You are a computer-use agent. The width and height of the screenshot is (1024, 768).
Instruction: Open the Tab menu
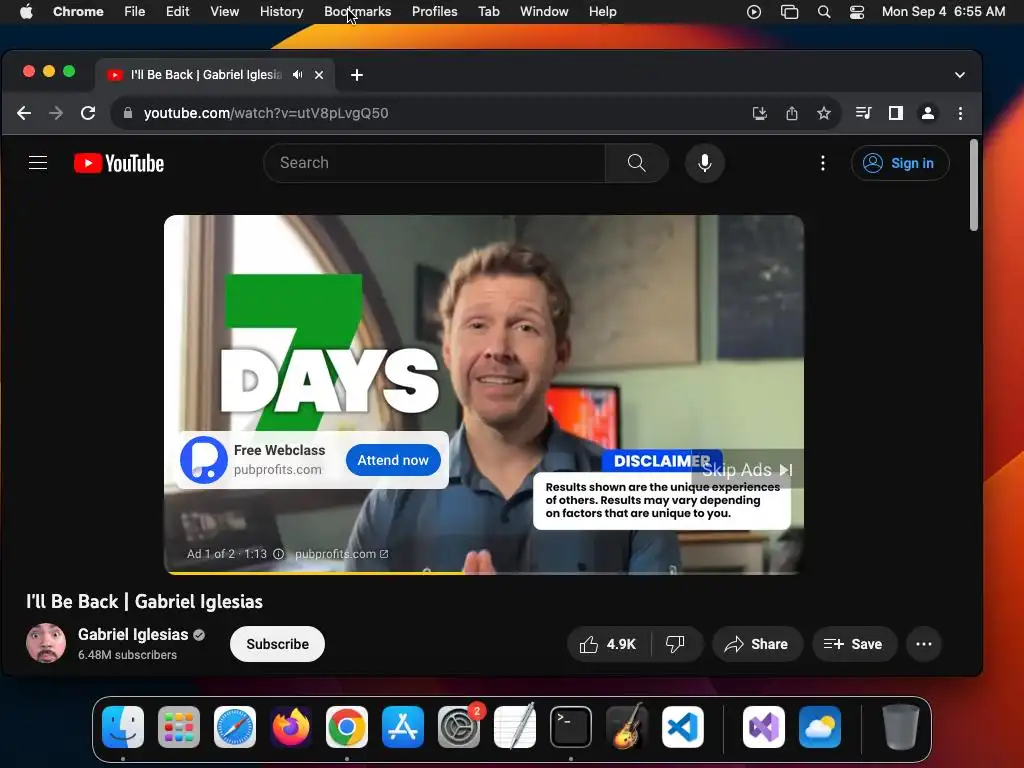[x=488, y=12]
